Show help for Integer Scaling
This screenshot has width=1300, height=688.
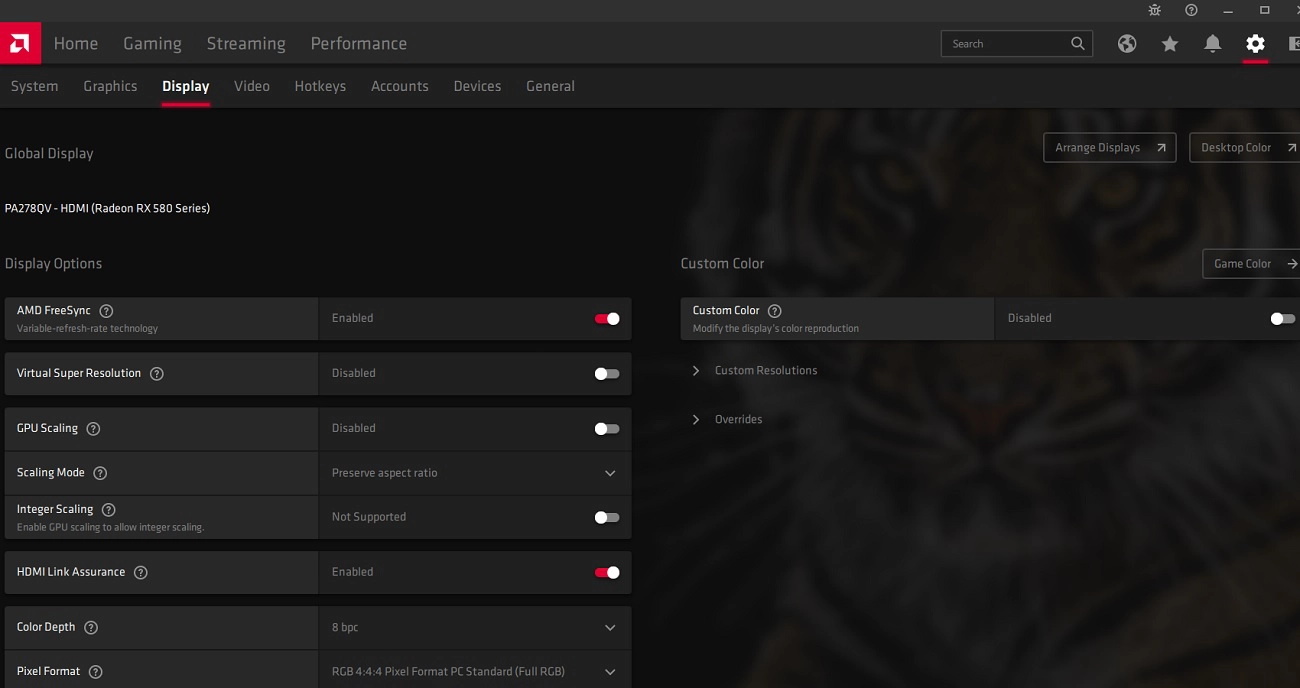[109, 509]
